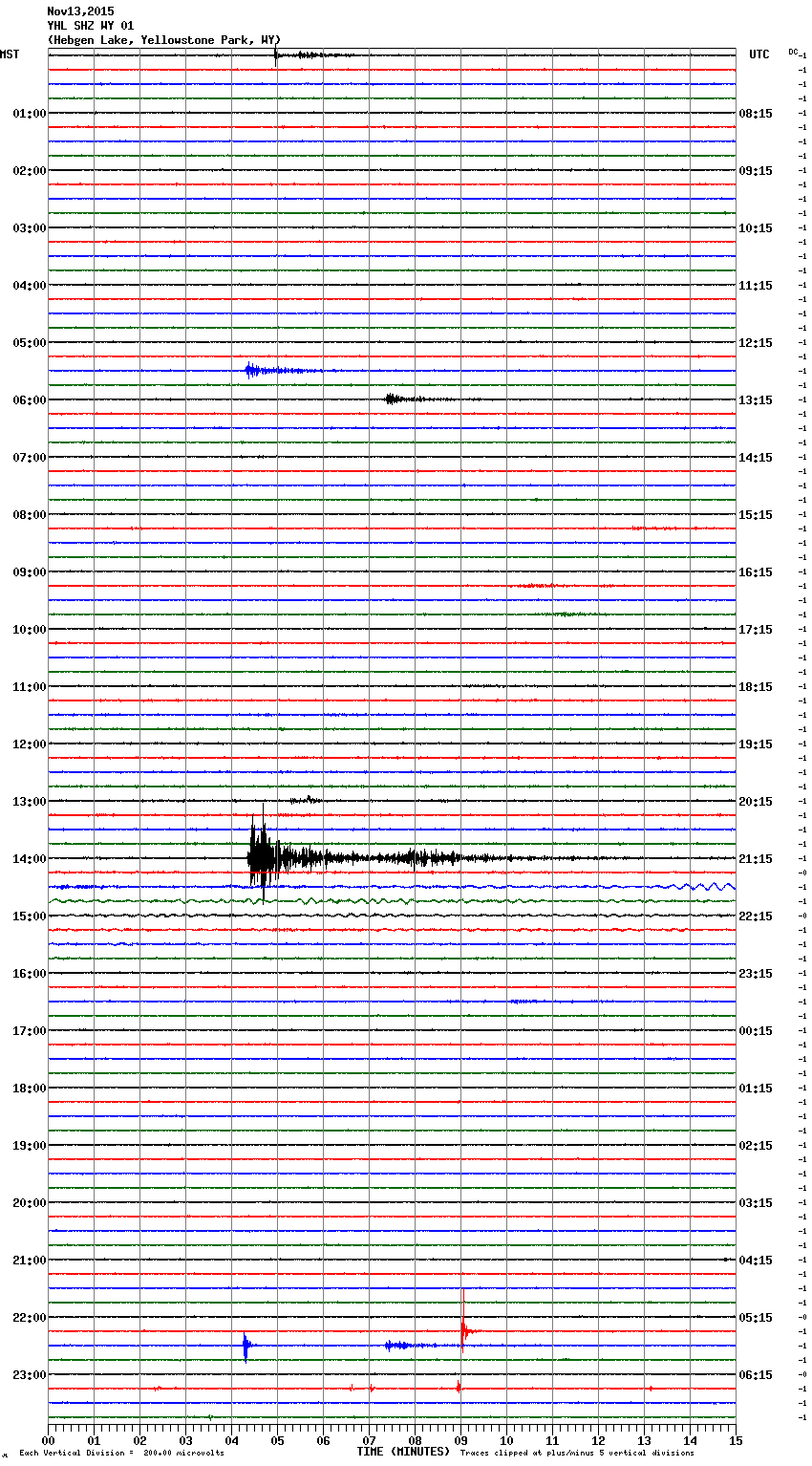Click the 13:15 UTC time label
This screenshot has height=1466, width=812.
756,400
